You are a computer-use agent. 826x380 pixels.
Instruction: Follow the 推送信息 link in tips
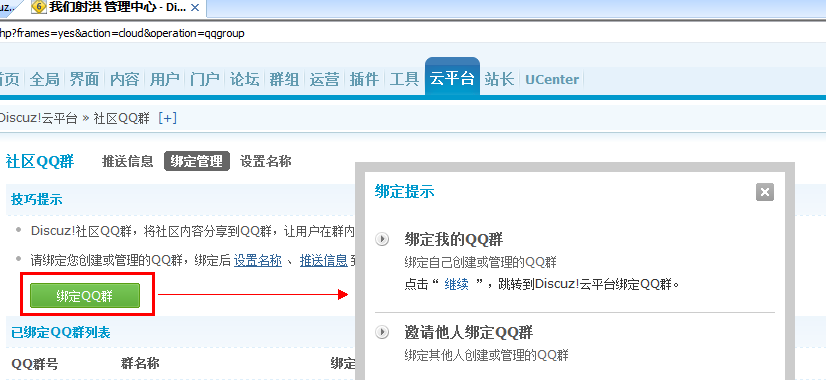tap(324, 260)
